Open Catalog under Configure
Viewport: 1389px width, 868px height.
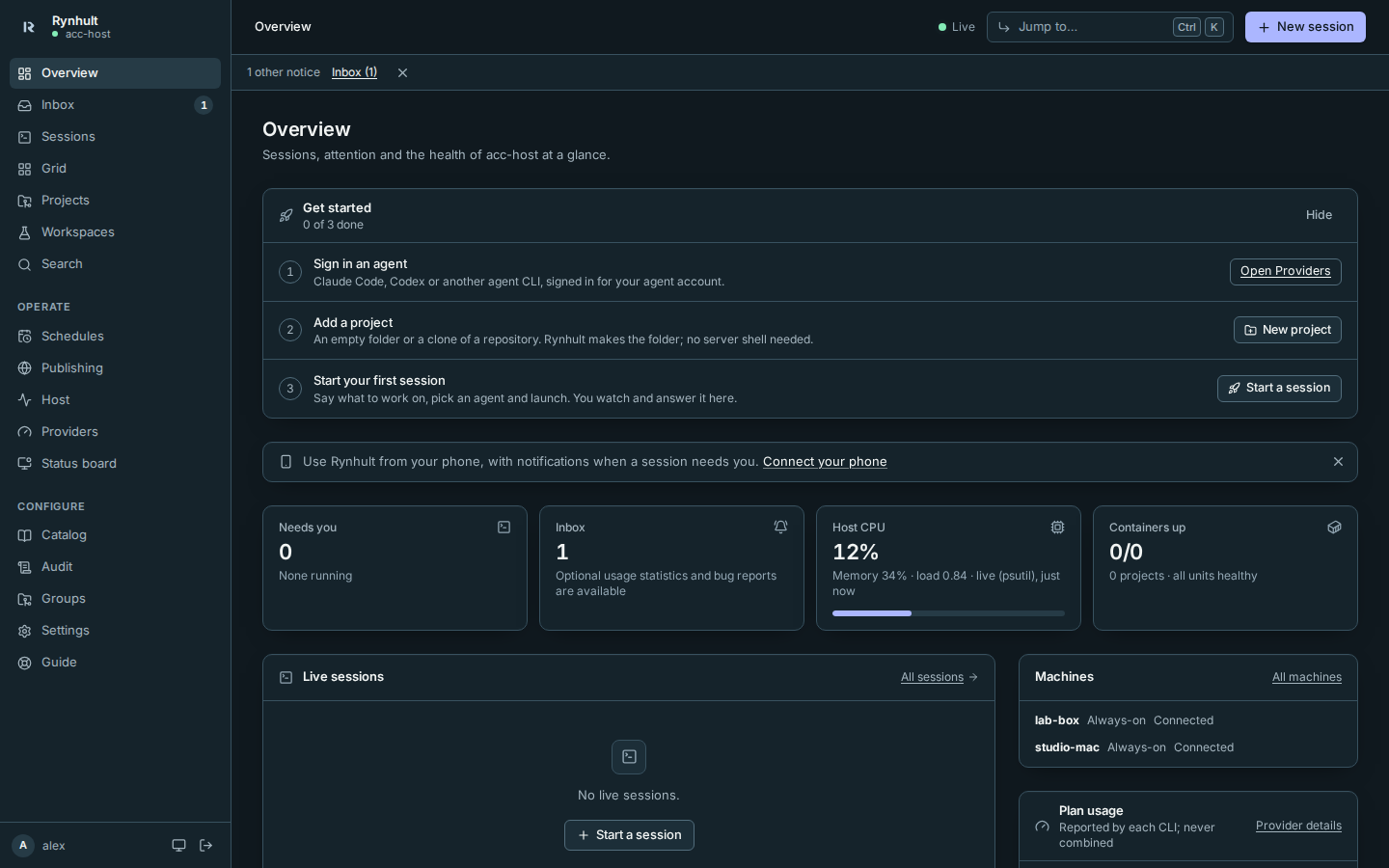click(x=115, y=535)
